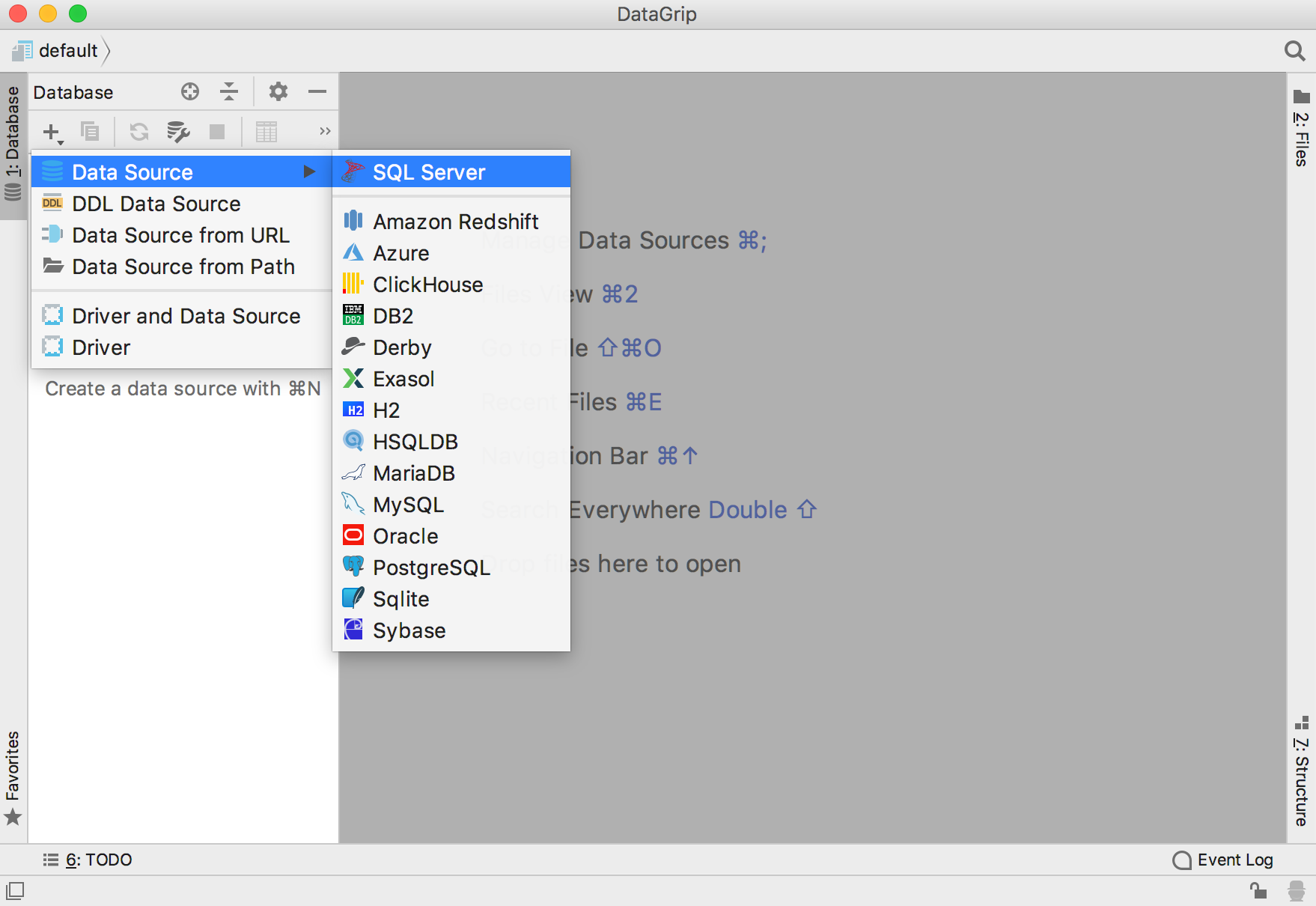Open the 6: TODO tool window

(88, 860)
